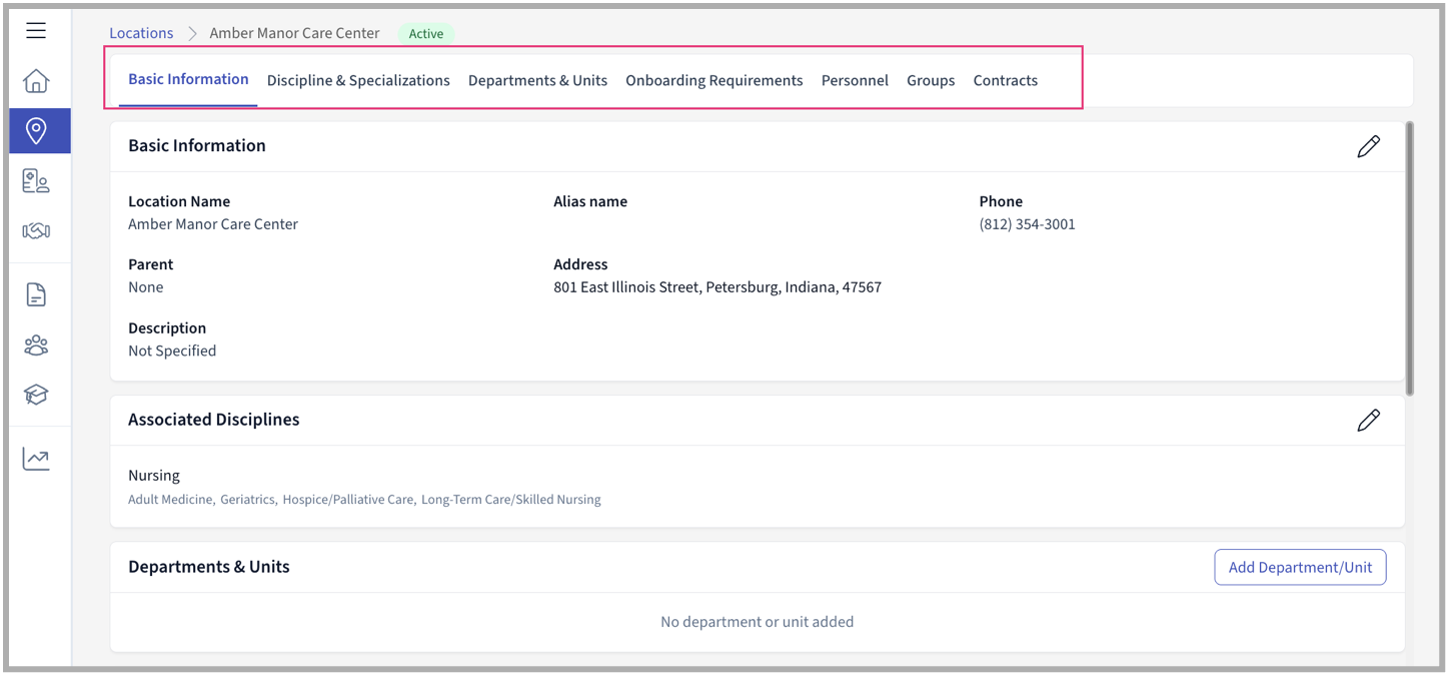Click the handshake icon in sidebar
The width and height of the screenshot is (1451, 678).
point(36,231)
